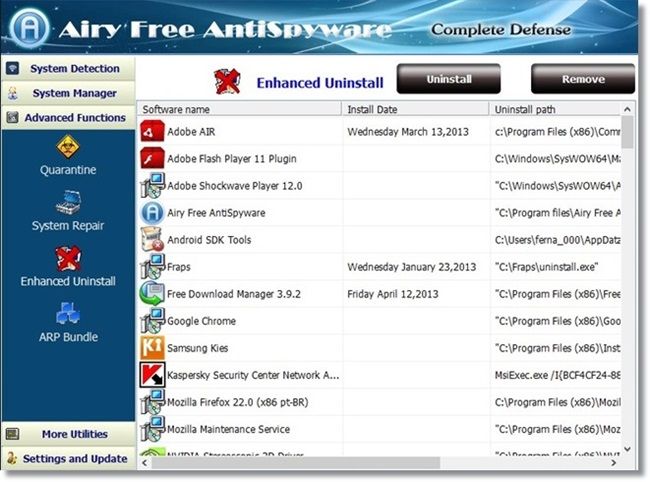Click date Wednesday January 23,2013
This screenshot has width=650, height=482.
click(x=411, y=267)
